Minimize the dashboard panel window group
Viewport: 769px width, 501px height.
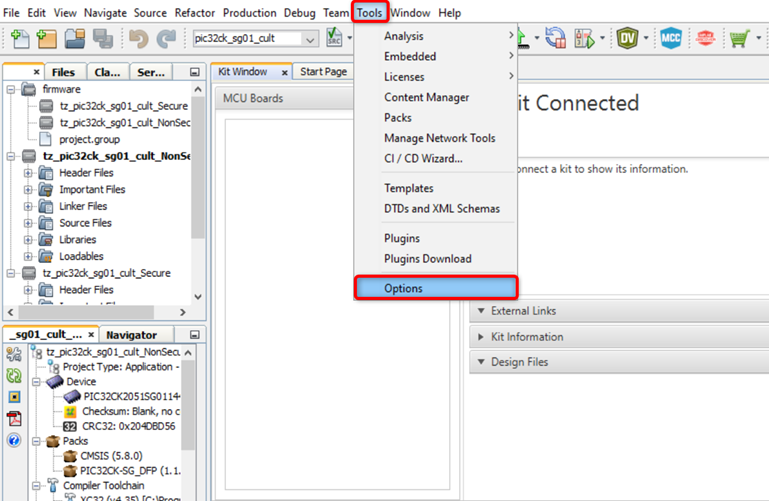tap(195, 335)
